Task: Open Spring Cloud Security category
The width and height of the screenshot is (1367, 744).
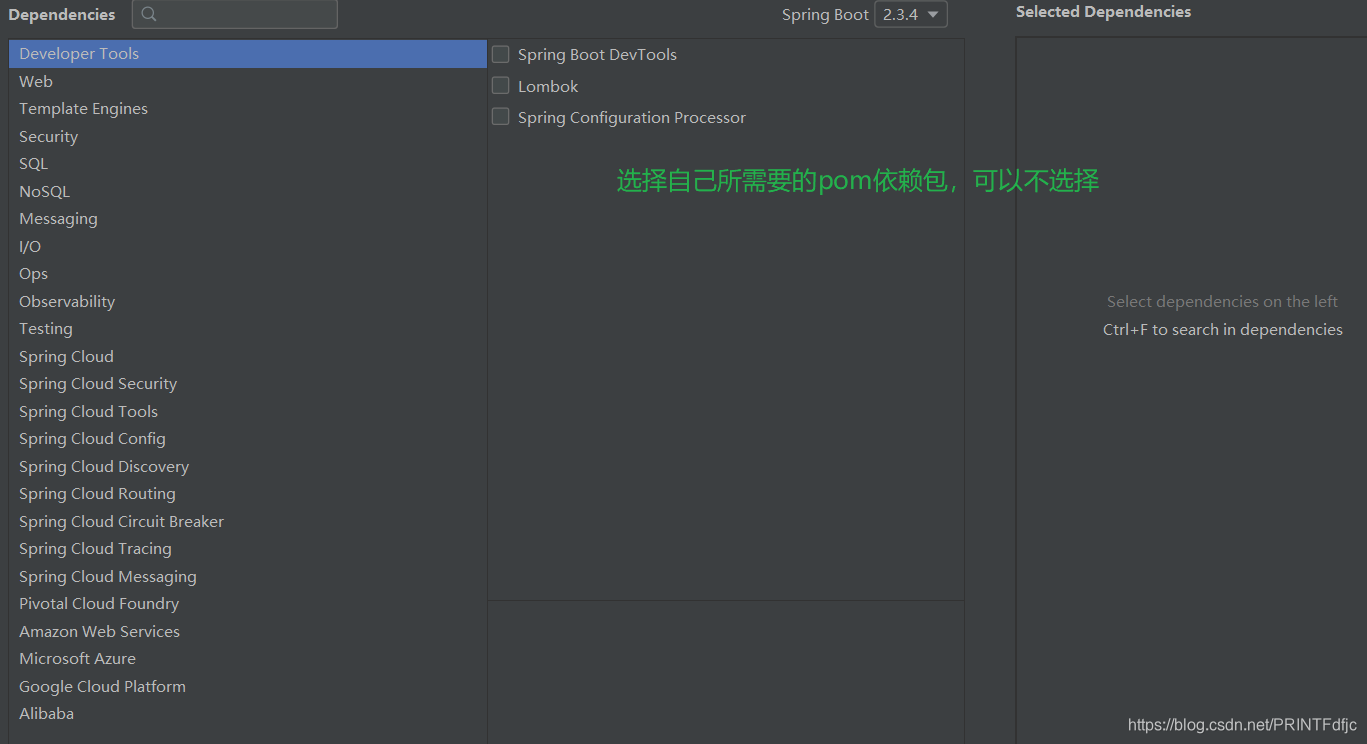Action: tap(247, 384)
